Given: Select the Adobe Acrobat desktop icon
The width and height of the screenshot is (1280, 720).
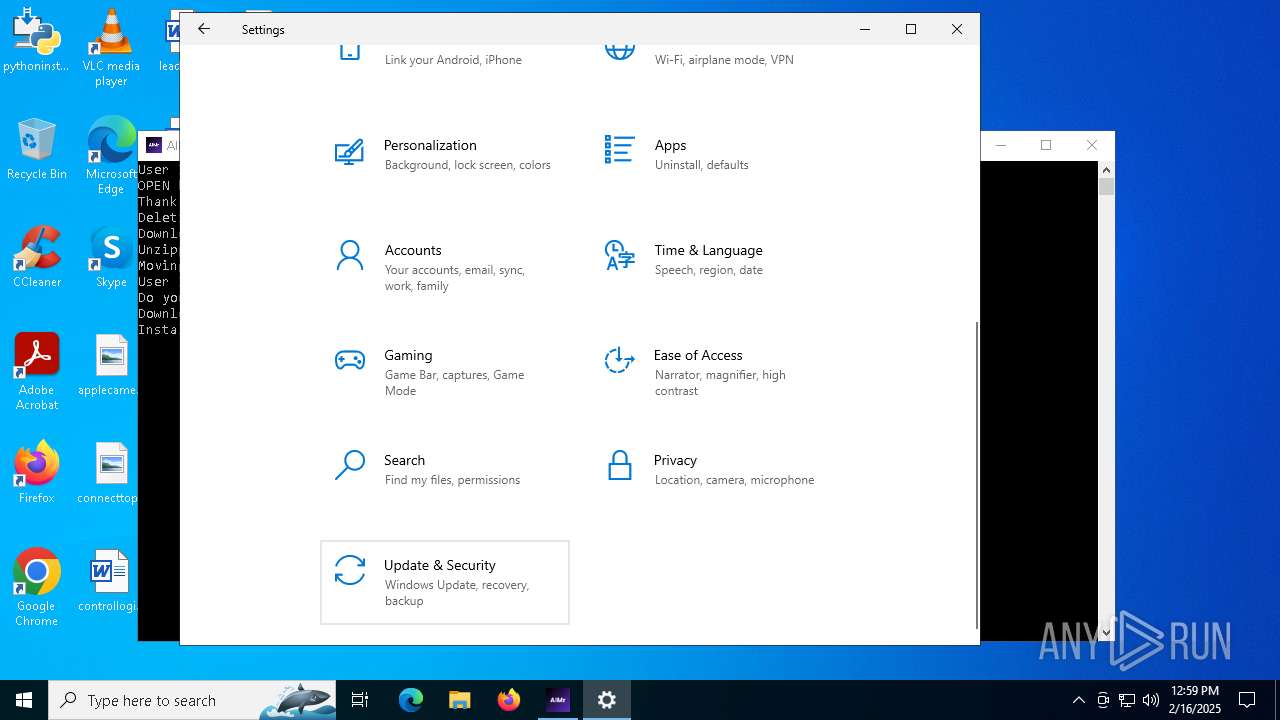Looking at the screenshot, I should (x=37, y=372).
